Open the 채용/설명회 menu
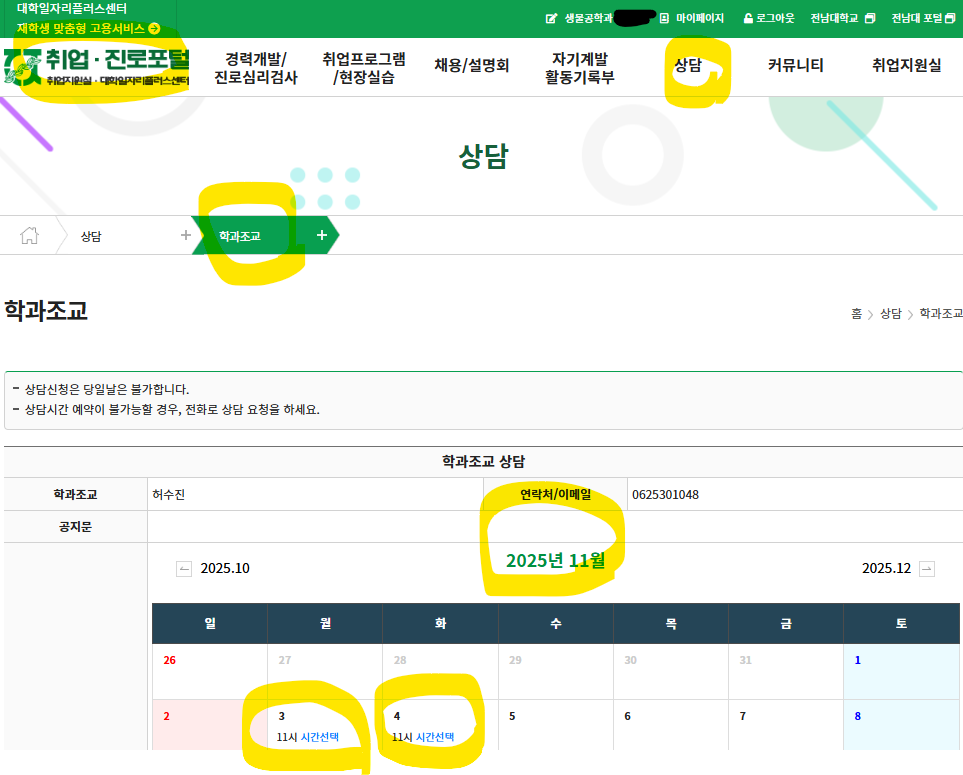The width and height of the screenshot is (963, 775). pyautogui.click(x=471, y=66)
